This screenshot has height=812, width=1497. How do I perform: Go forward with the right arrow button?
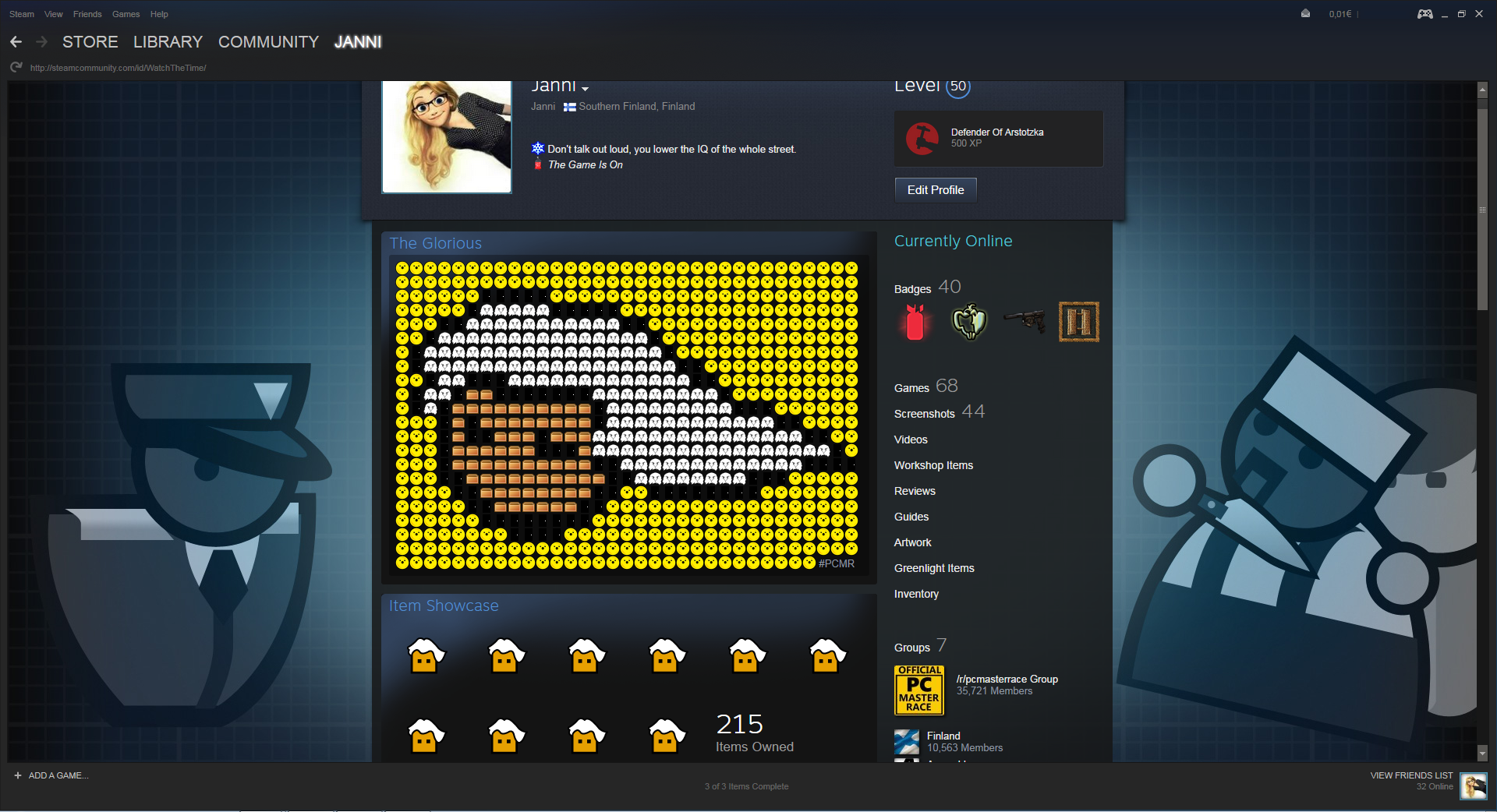[42, 42]
